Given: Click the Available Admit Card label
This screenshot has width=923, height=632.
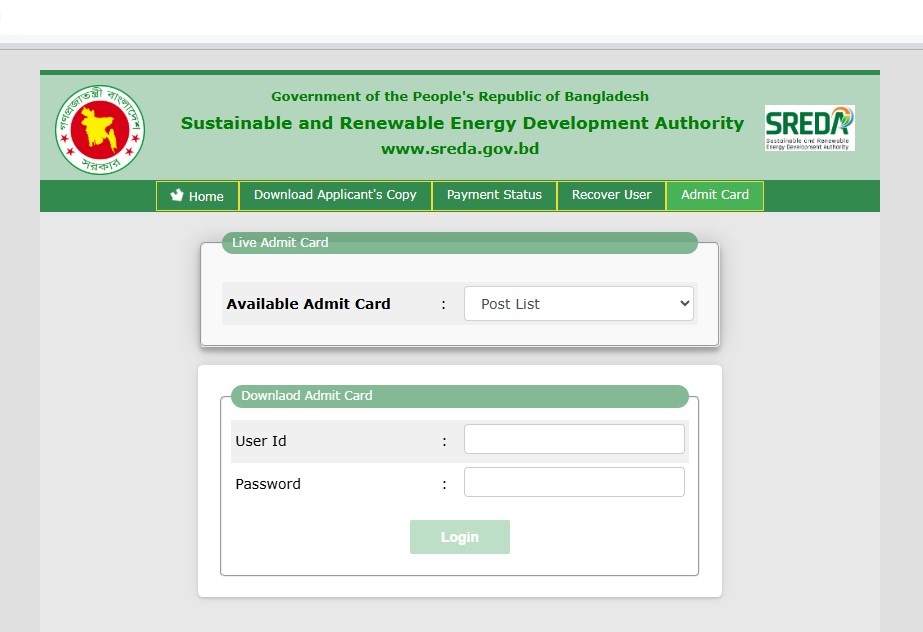Looking at the screenshot, I should pyautogui.click(x=308, y=304).
